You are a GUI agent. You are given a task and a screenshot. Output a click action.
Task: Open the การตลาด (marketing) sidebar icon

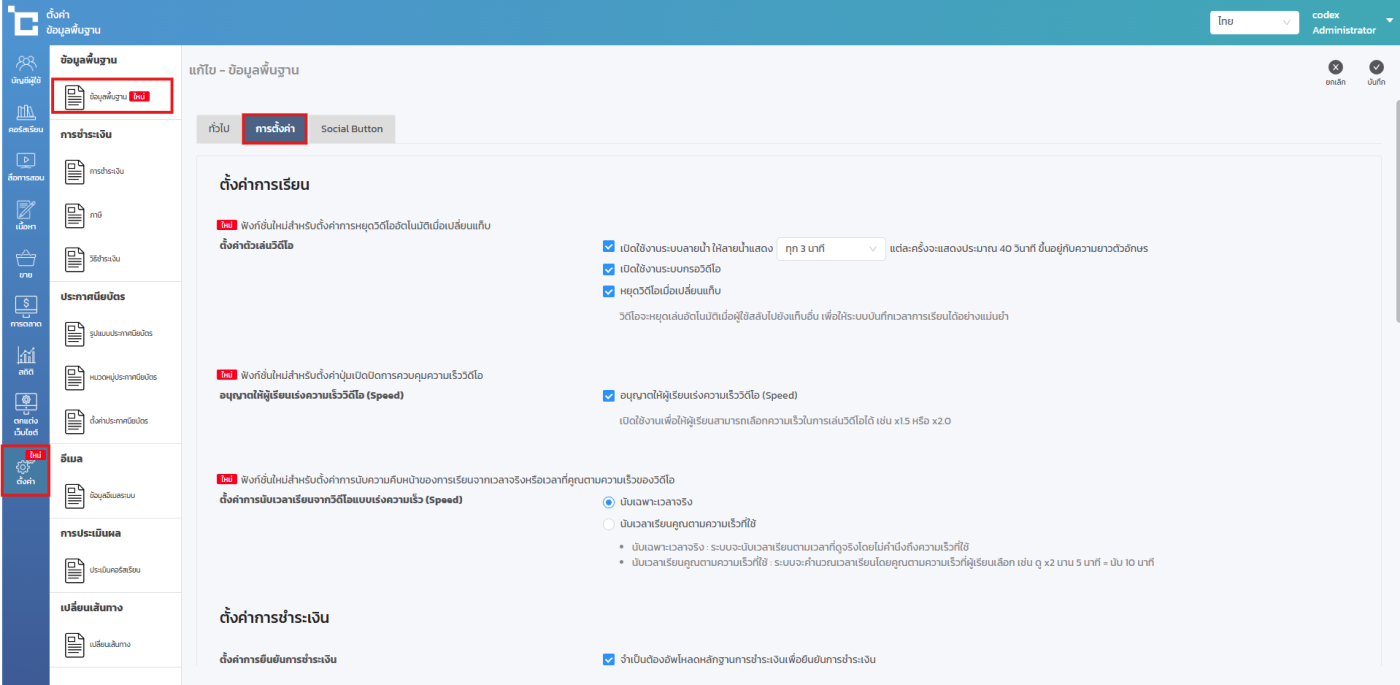[x=25, y=312]
